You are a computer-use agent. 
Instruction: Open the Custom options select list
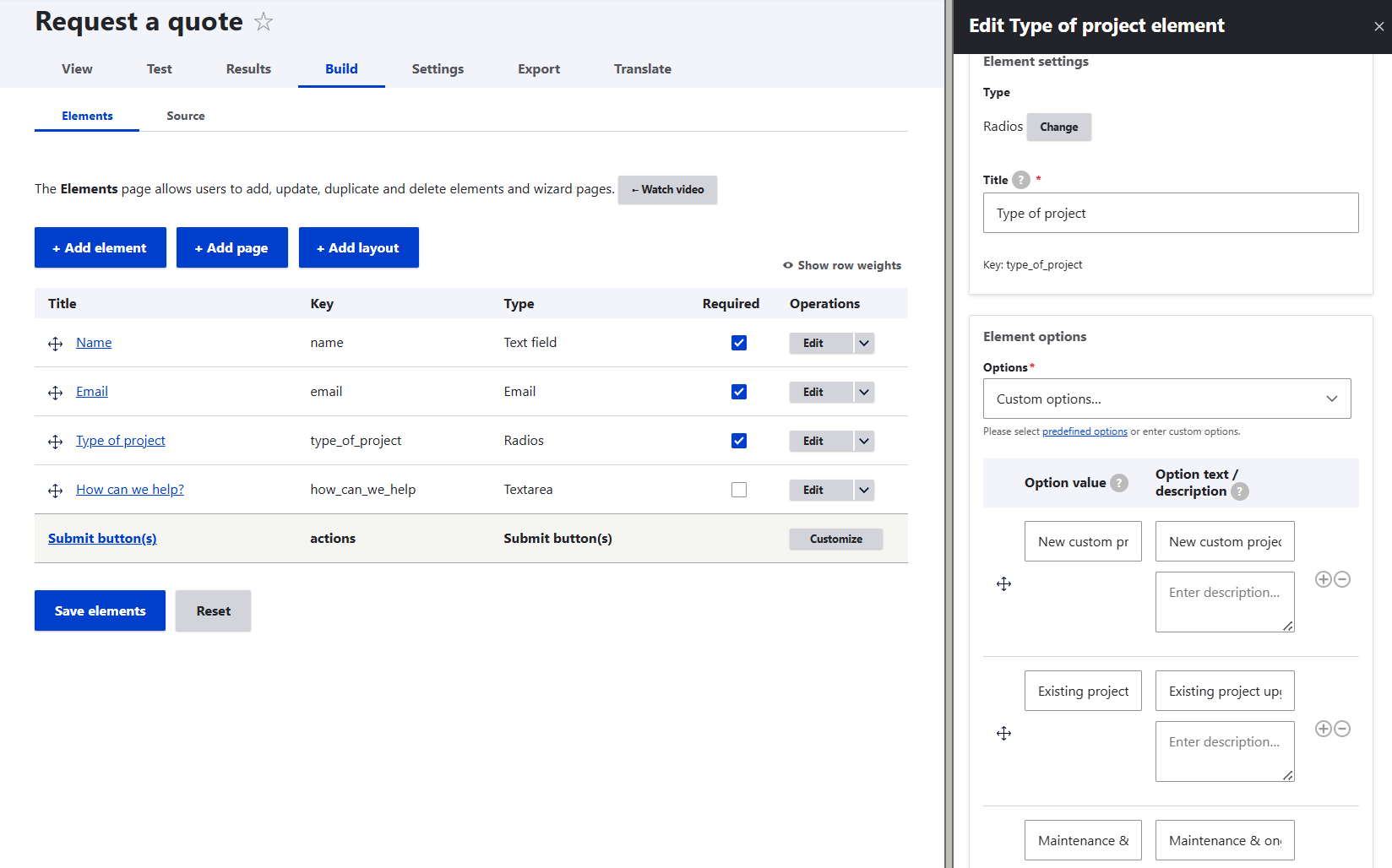[1166, 399]
